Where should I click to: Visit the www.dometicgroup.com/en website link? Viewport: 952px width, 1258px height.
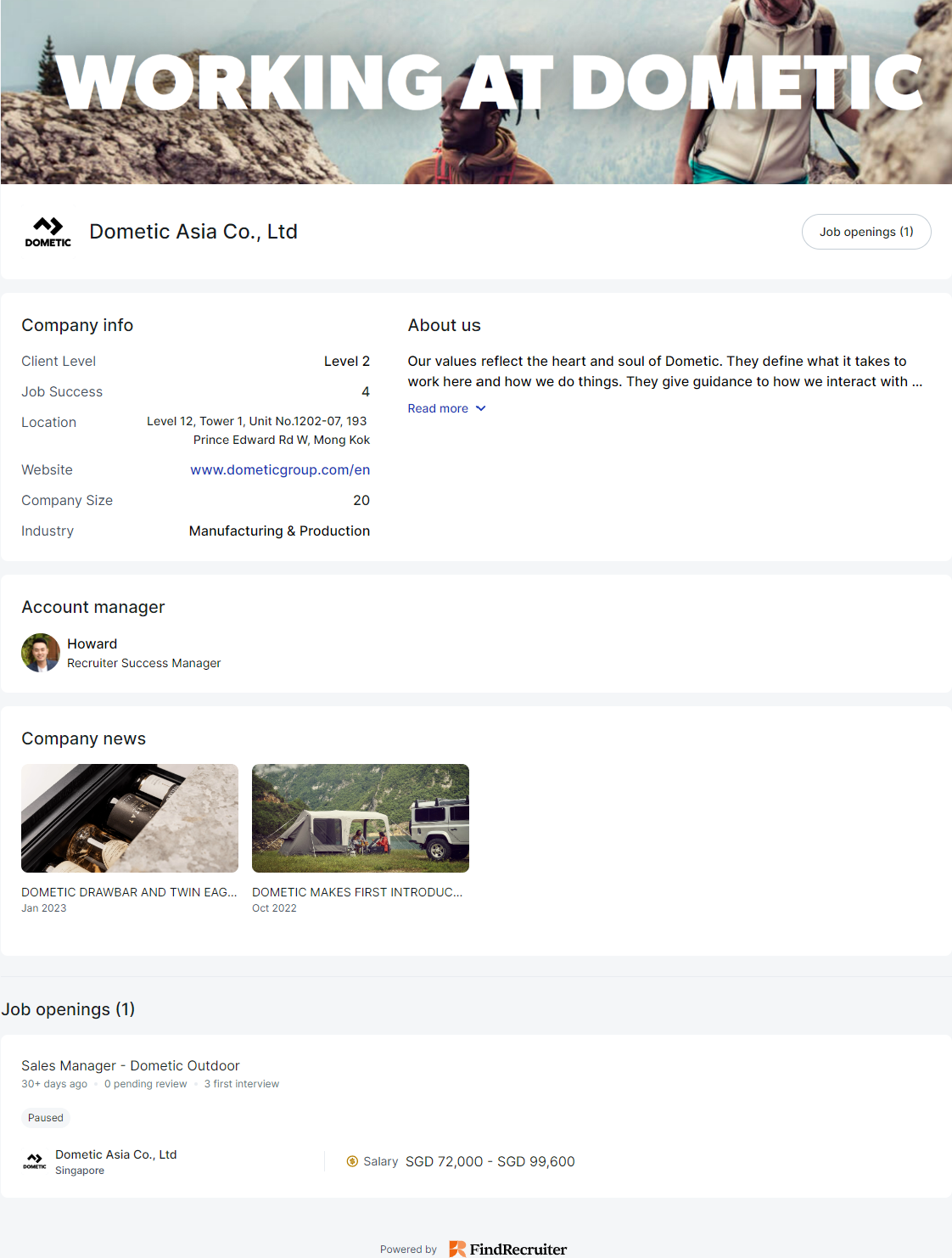point(280,469)
